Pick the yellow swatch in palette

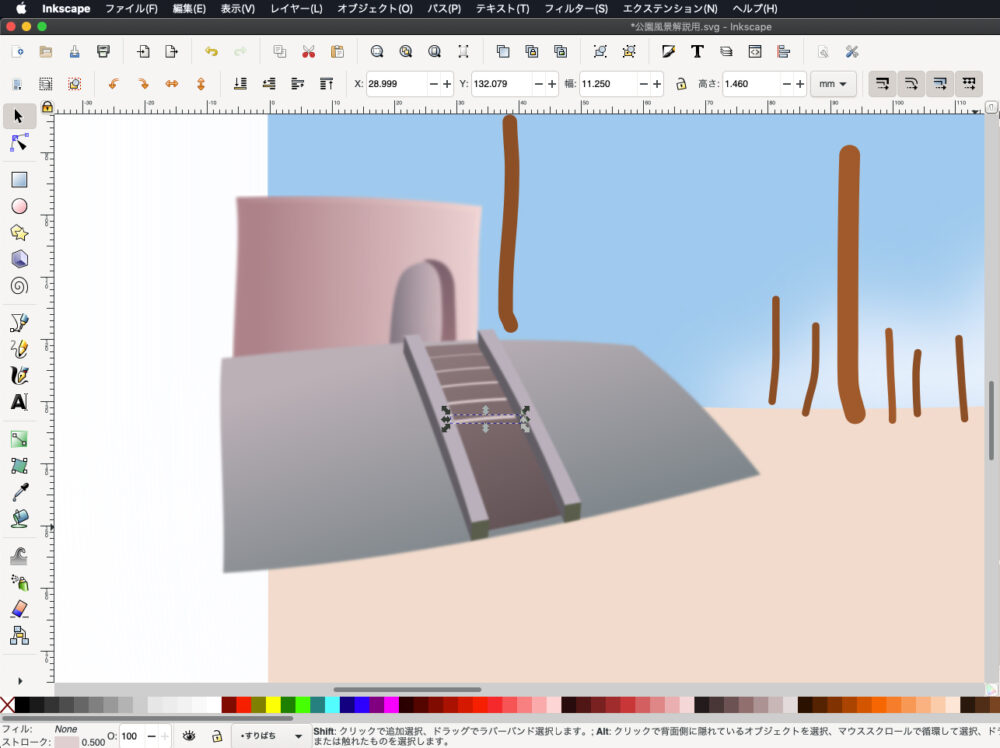(x=273, y=705)
